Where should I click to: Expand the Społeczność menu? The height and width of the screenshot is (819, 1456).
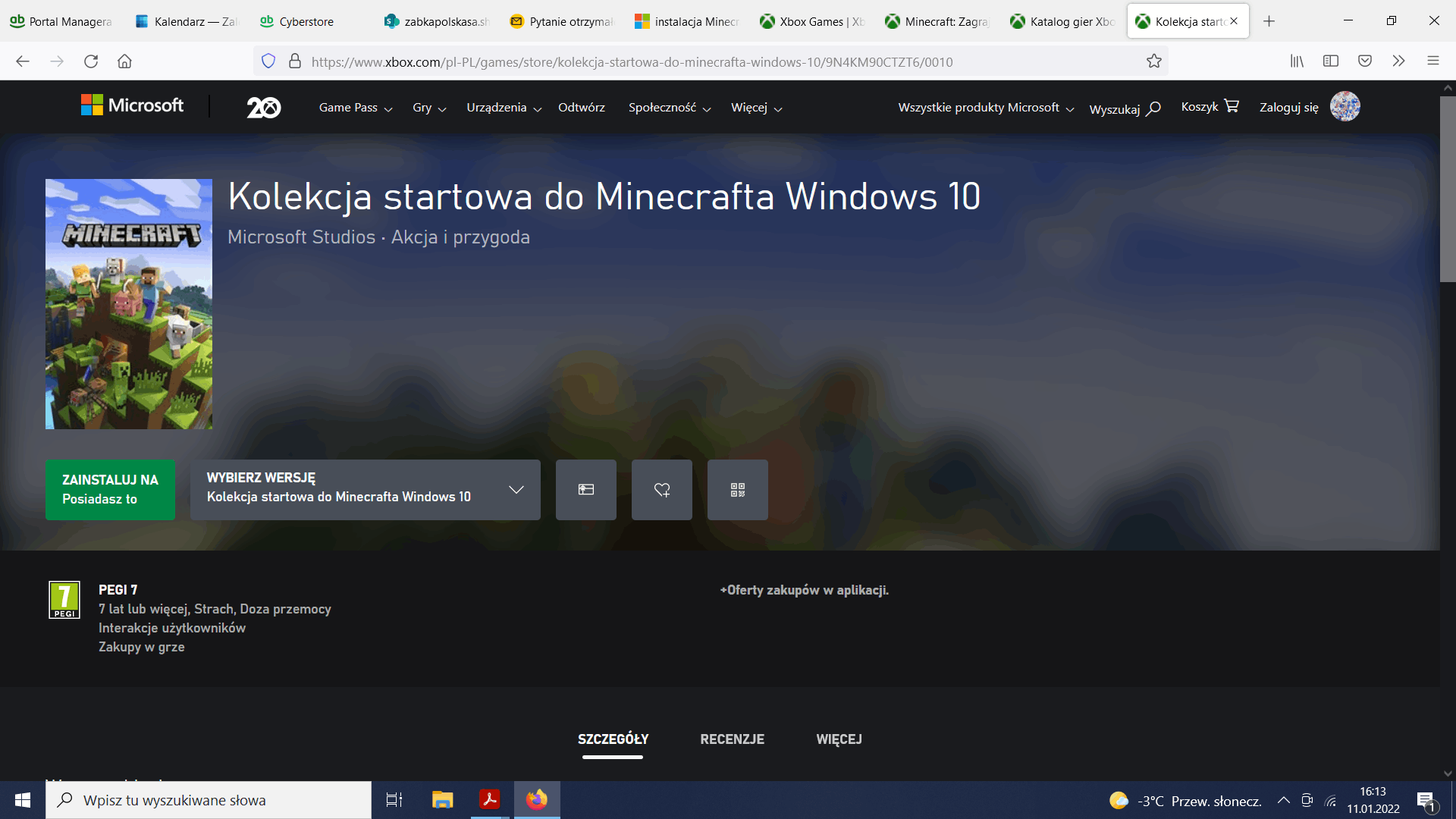click(x=670, y=108)
